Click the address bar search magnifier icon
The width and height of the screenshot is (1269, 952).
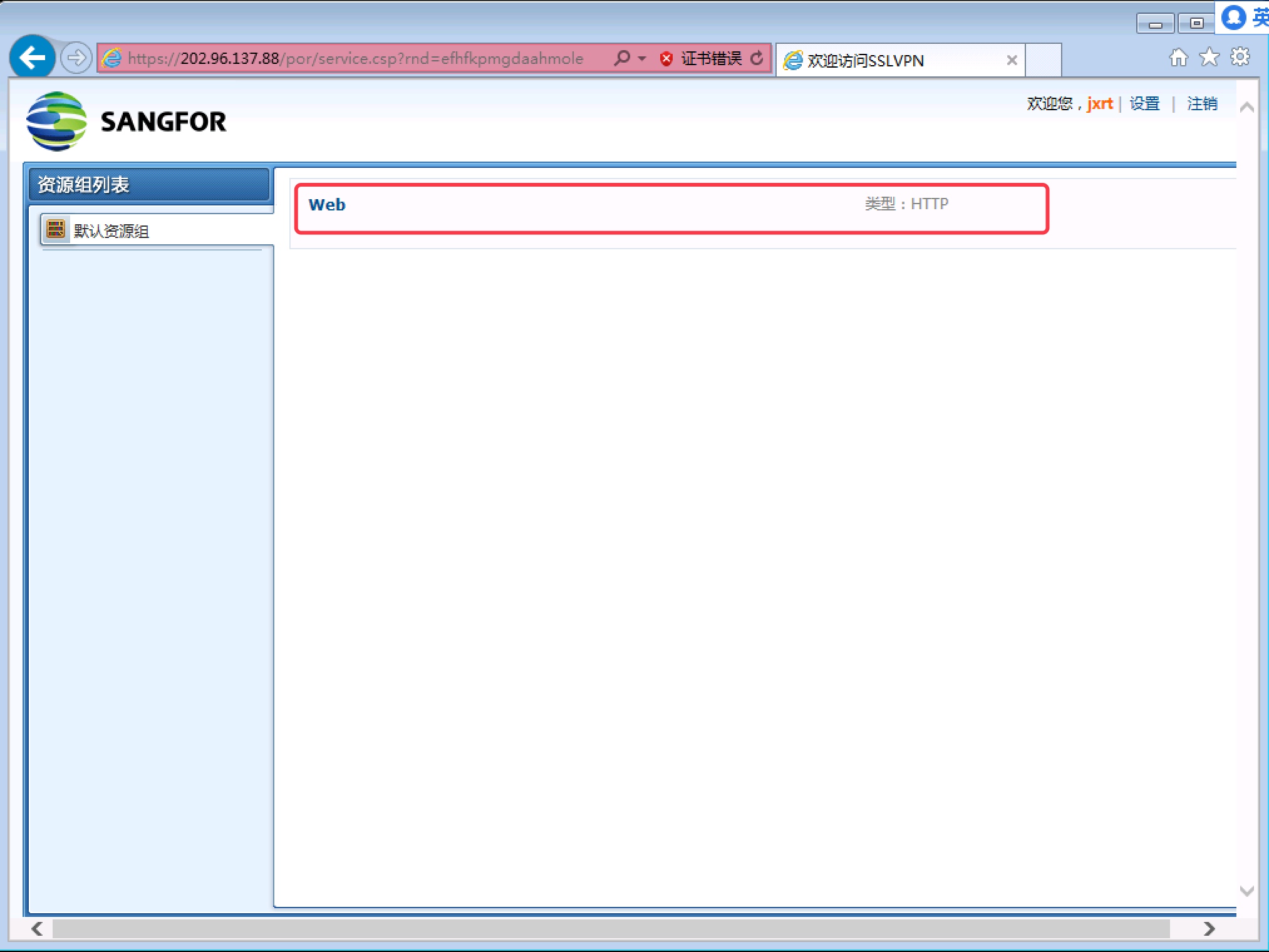621,58
